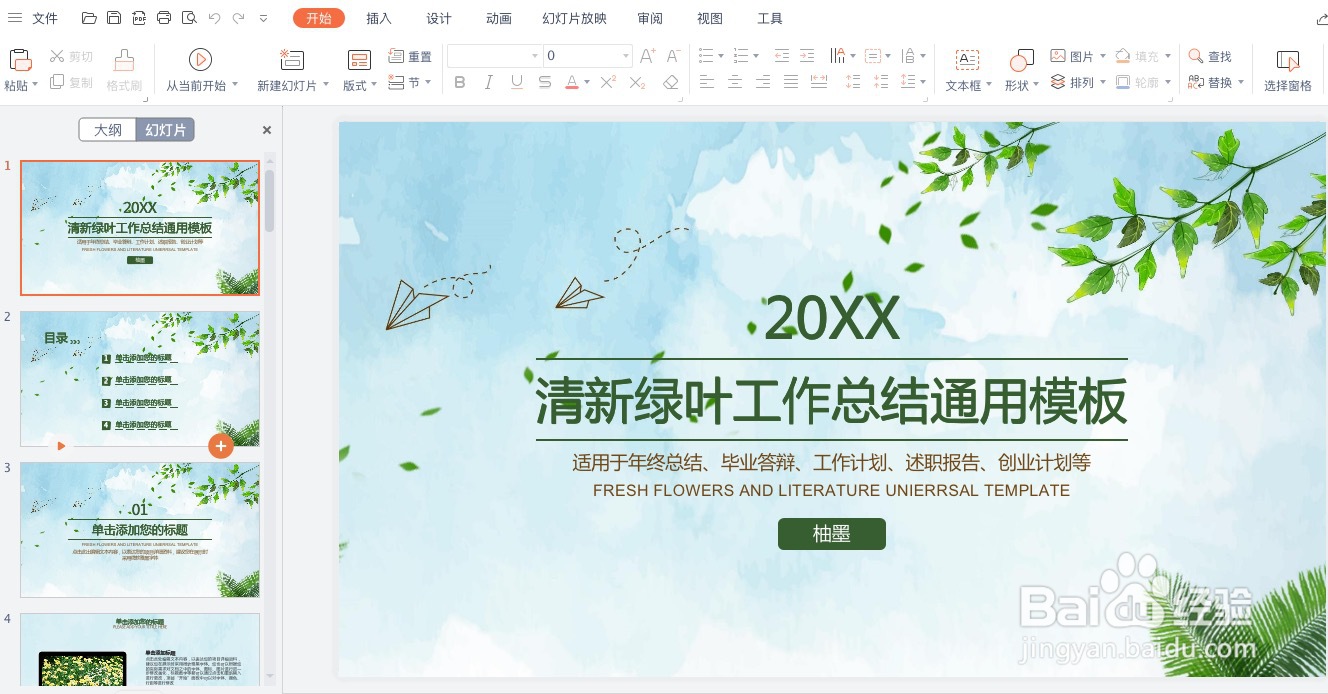Increase font size with A+ icon
Screen dimensions: 1328x694
[648, 56]
